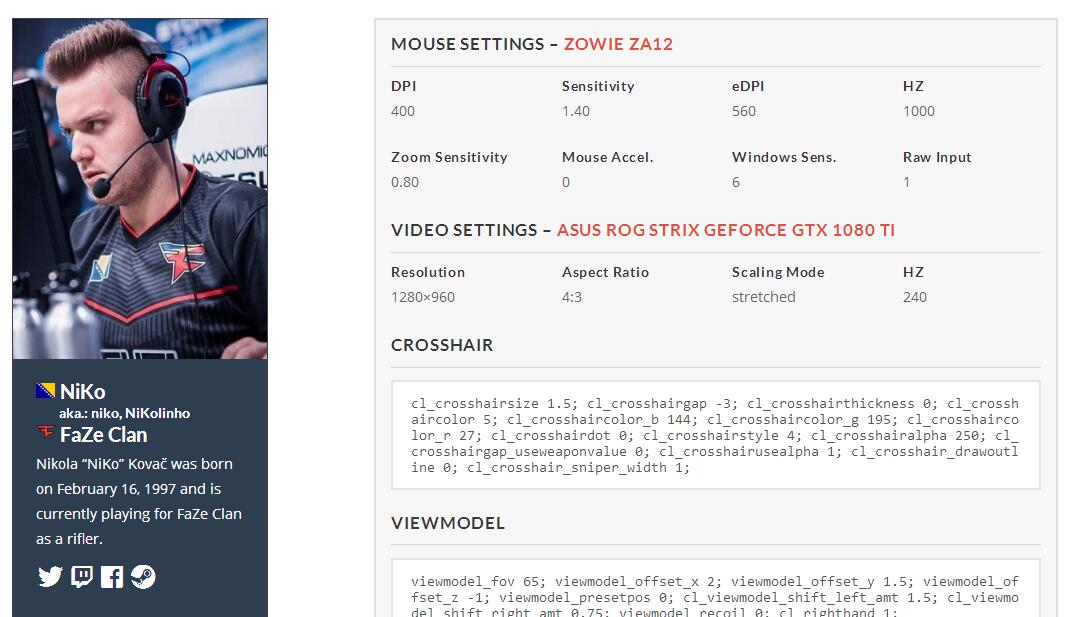Click the eDPI label
The width and height of the screenshot is (1069, 617).
(x=748, y=87)
